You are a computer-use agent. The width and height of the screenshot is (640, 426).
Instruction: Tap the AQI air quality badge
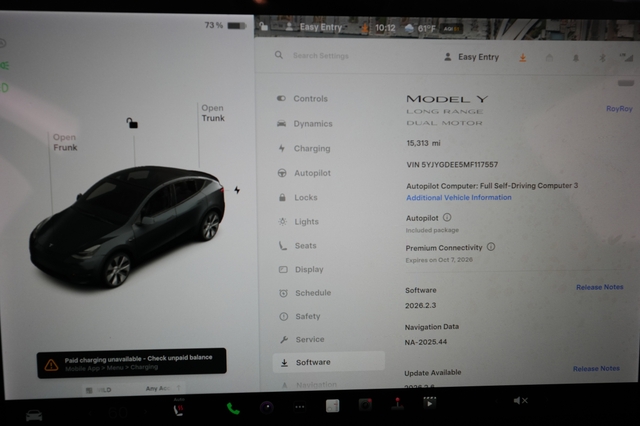pos(451,29)
